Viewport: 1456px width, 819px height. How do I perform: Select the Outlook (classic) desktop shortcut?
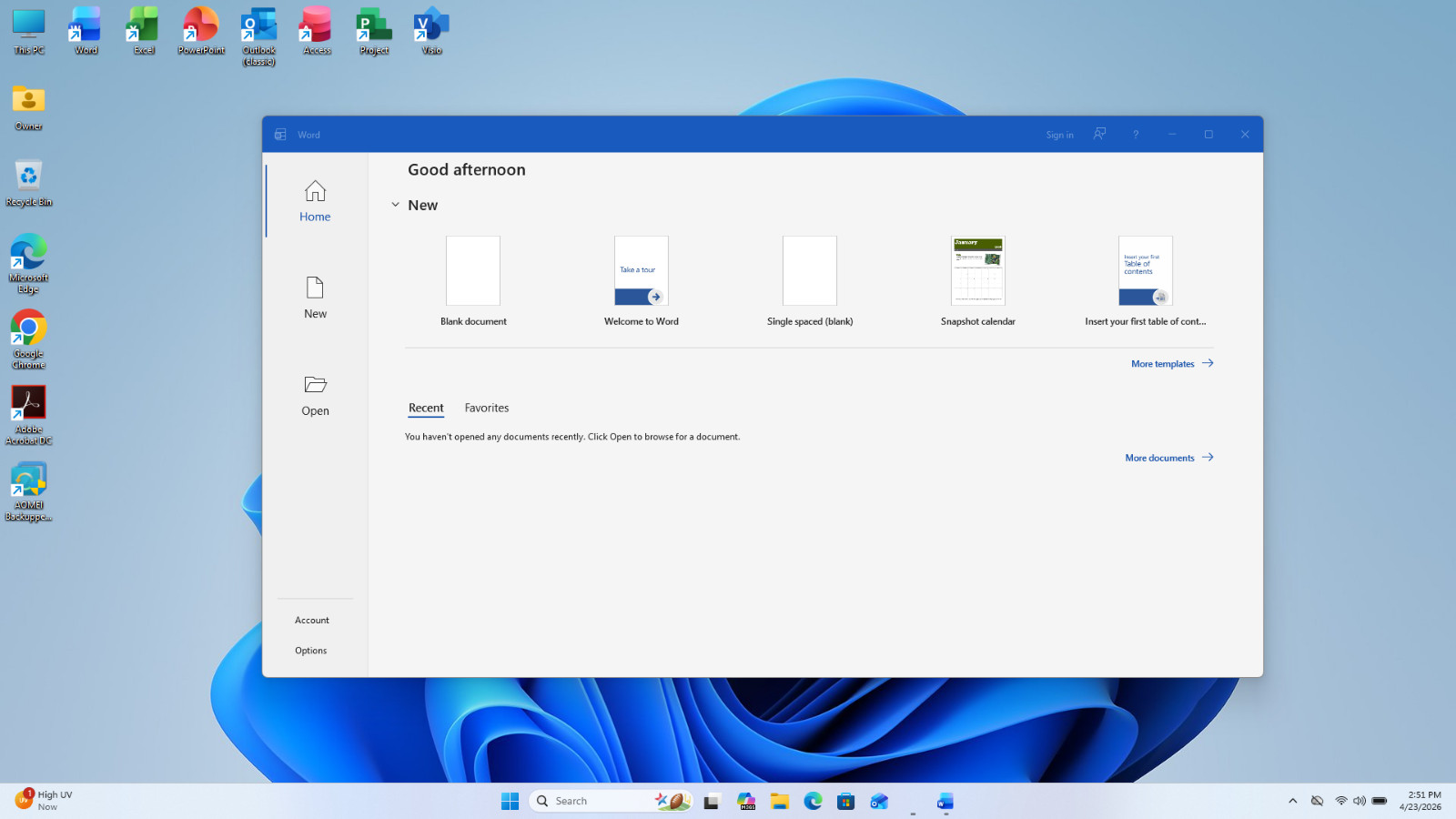[x=259, y=36]
